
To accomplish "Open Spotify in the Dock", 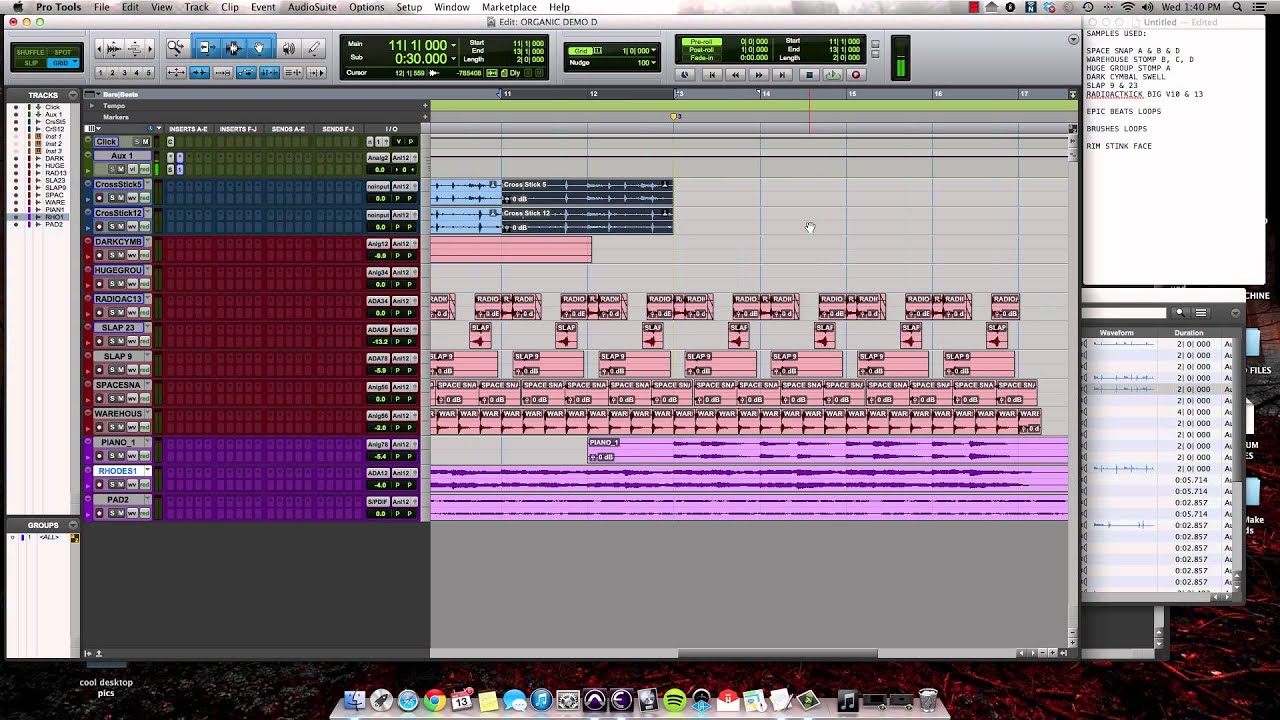I will (674, 702).
